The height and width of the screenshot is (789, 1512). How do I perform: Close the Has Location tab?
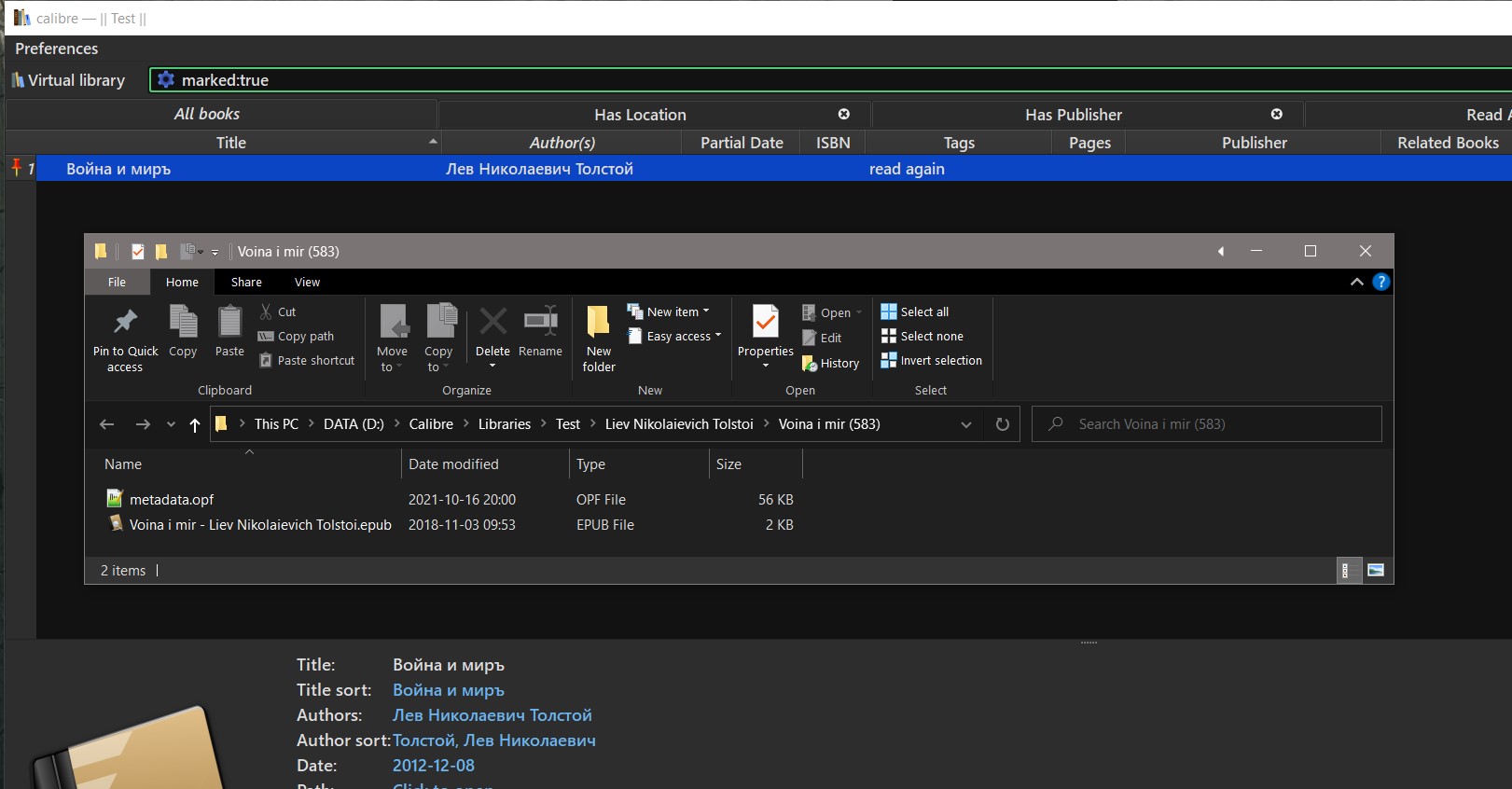pos(844,114)
